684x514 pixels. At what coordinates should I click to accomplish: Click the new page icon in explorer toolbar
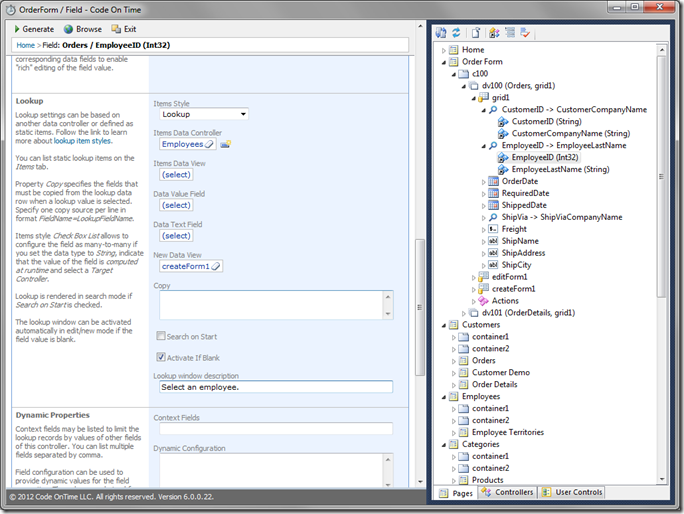pos(476,33)
